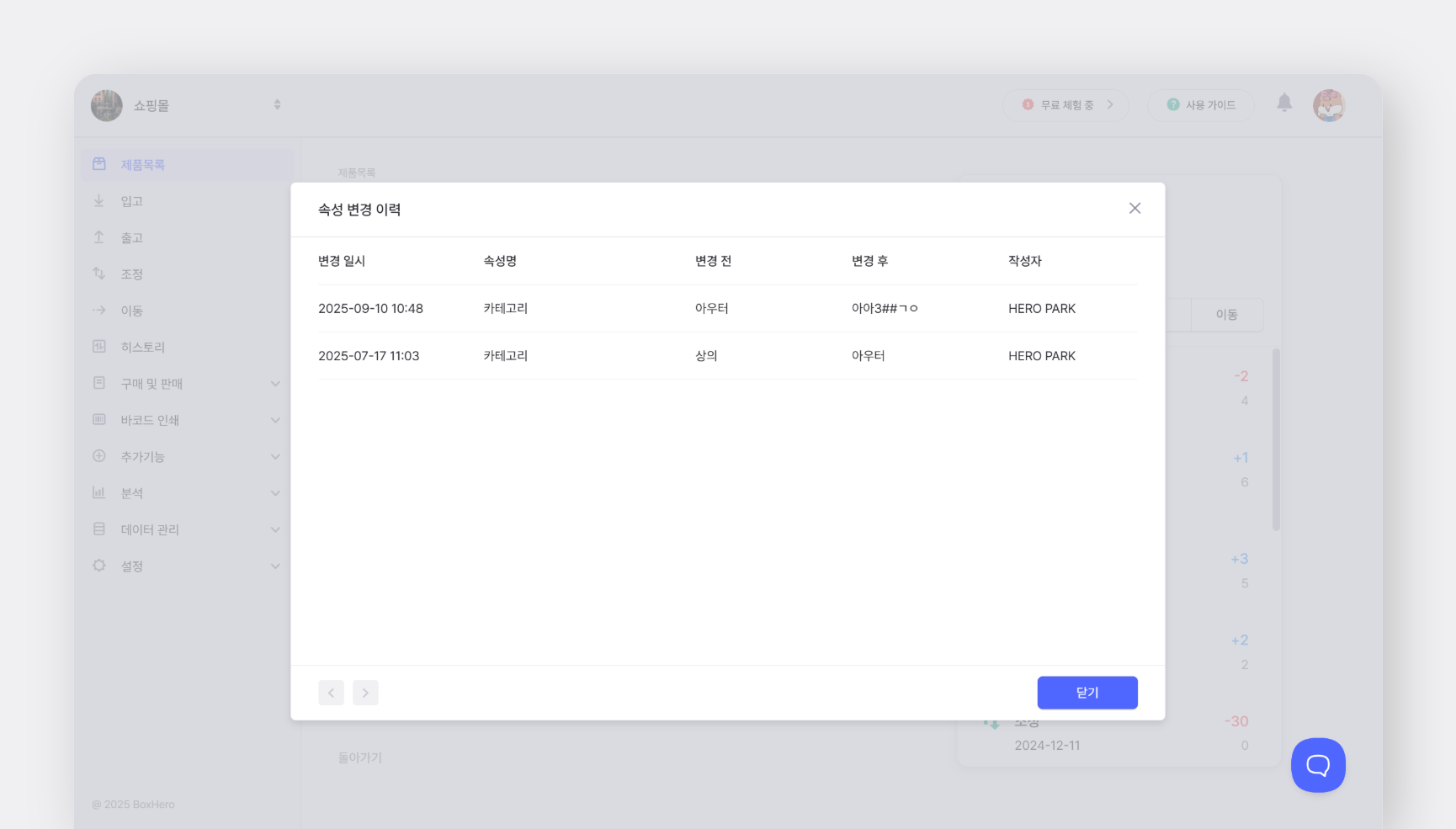Open the 사용 가이드 user guide
The image size is (1456, 829).
(1201, 104)
